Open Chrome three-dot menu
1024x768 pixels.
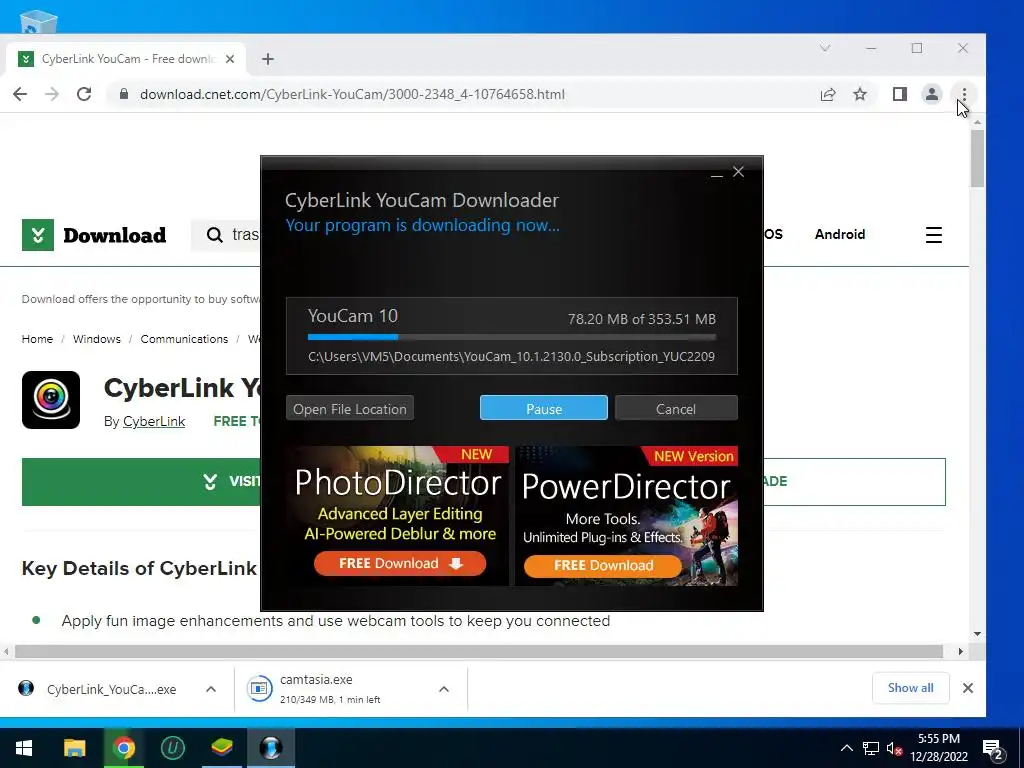[964, 94]
